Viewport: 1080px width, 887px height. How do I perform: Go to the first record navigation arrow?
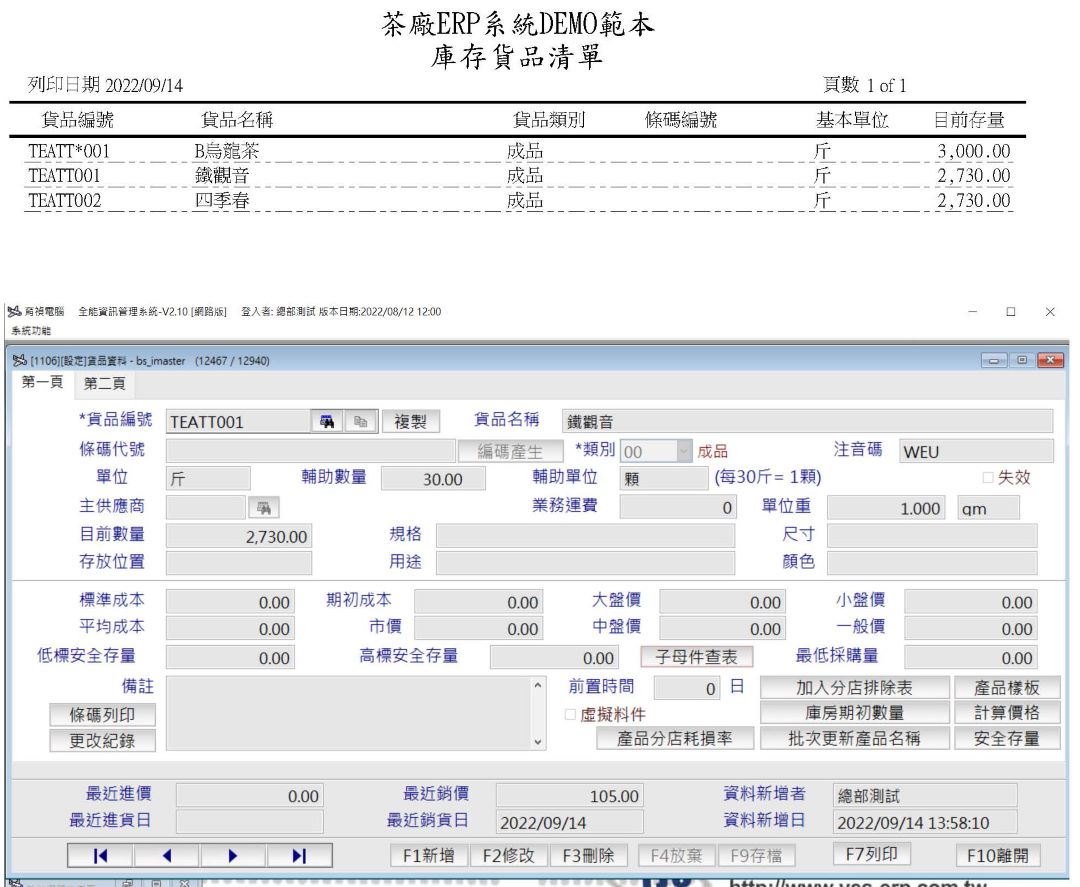[101, 856]
